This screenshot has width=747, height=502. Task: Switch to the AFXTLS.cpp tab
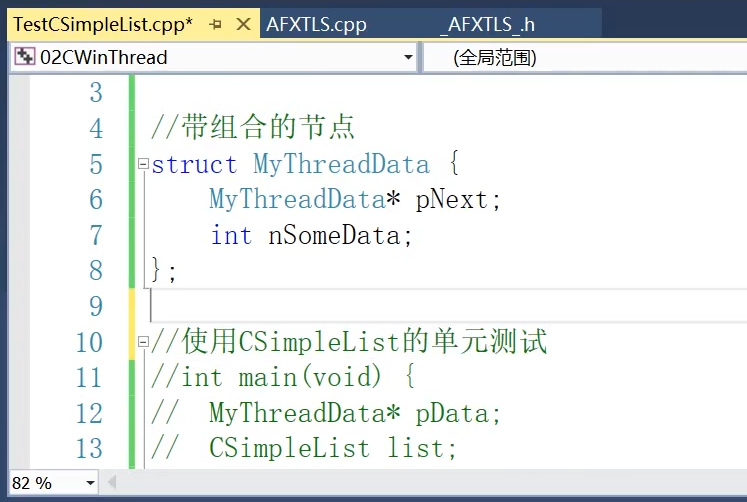tap(316, 24)
